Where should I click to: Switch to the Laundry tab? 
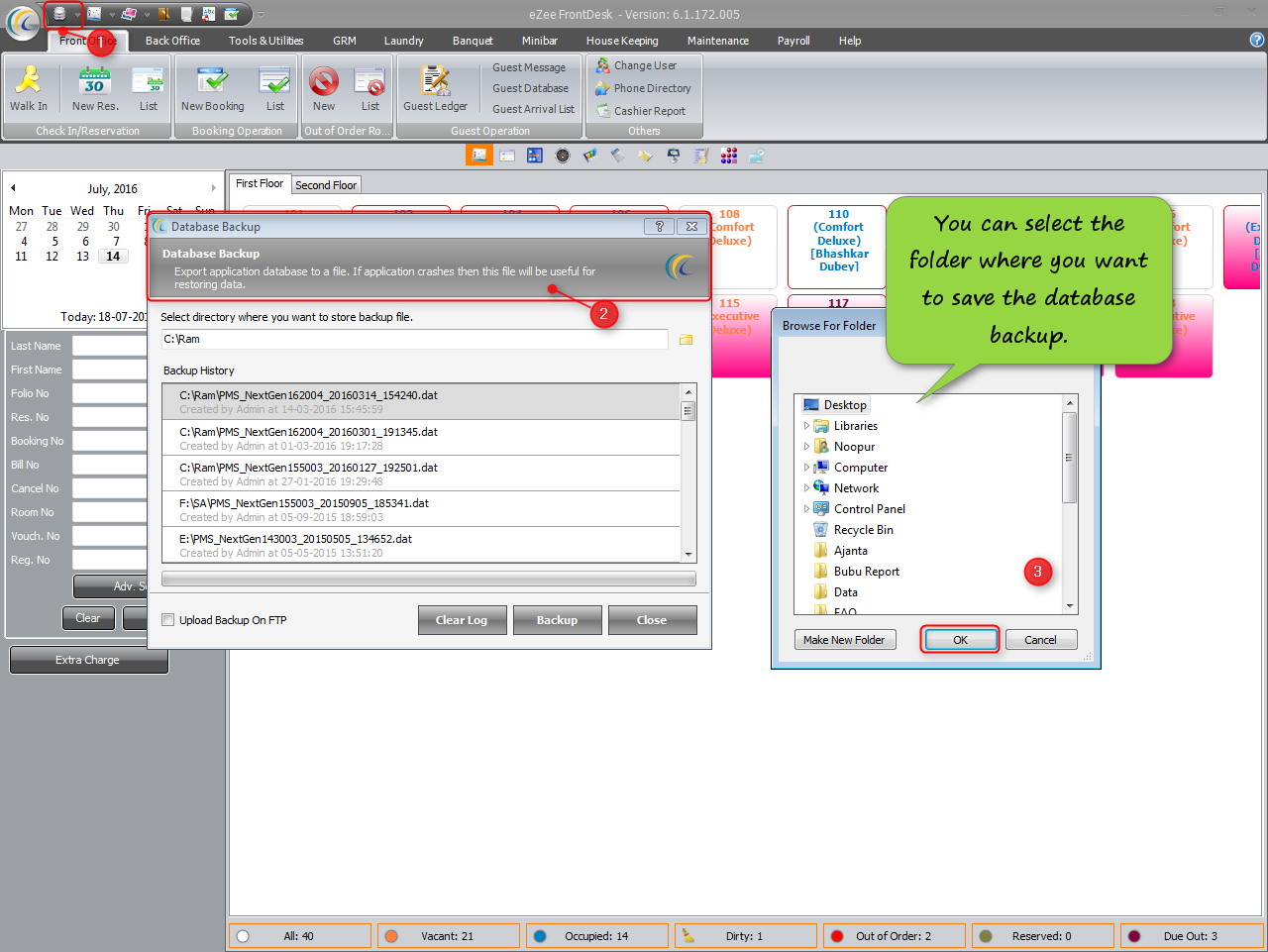click(x=403, y=41)
